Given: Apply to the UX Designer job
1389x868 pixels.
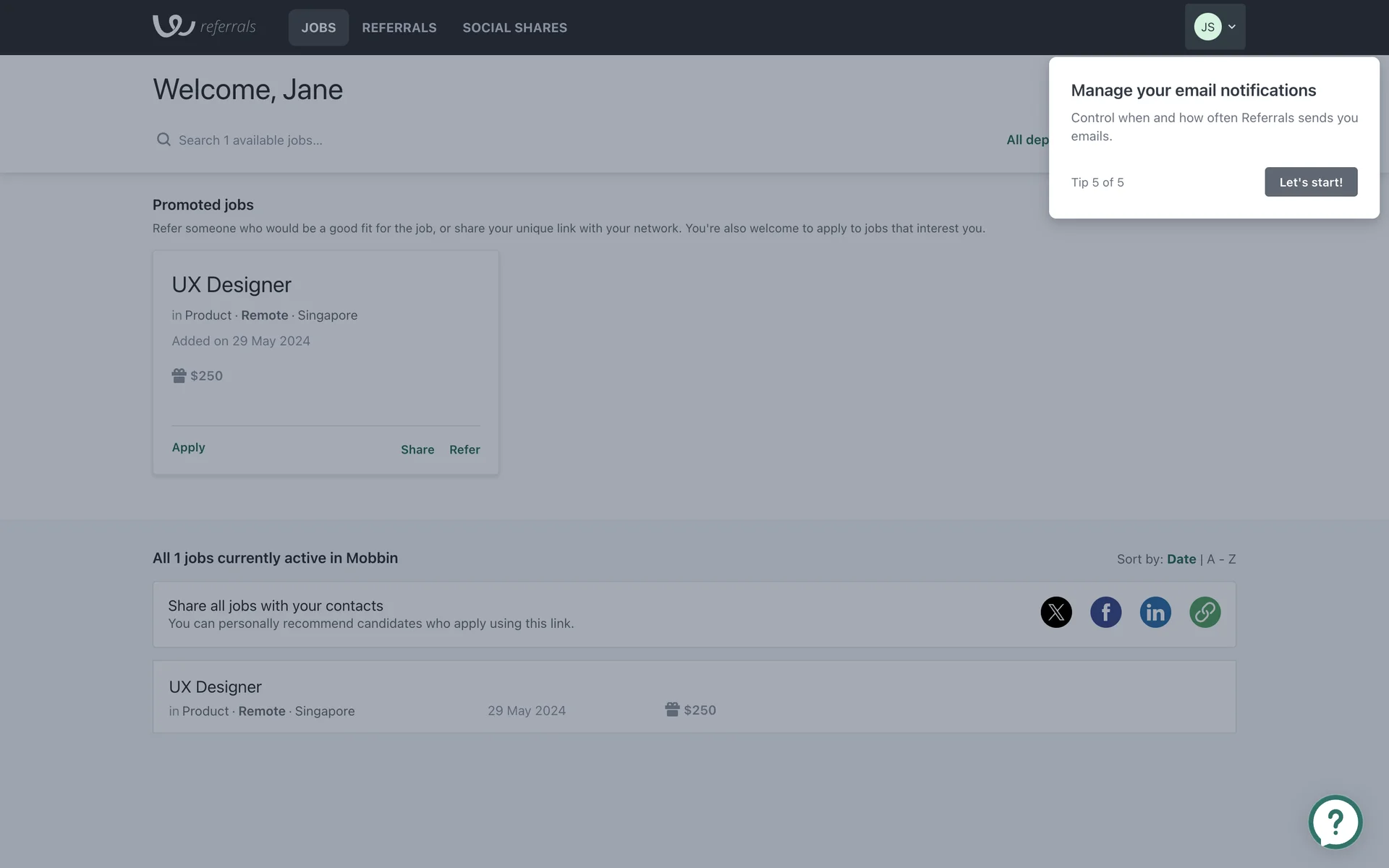Looking at the screenshot, I should click(x=188, y=448).
